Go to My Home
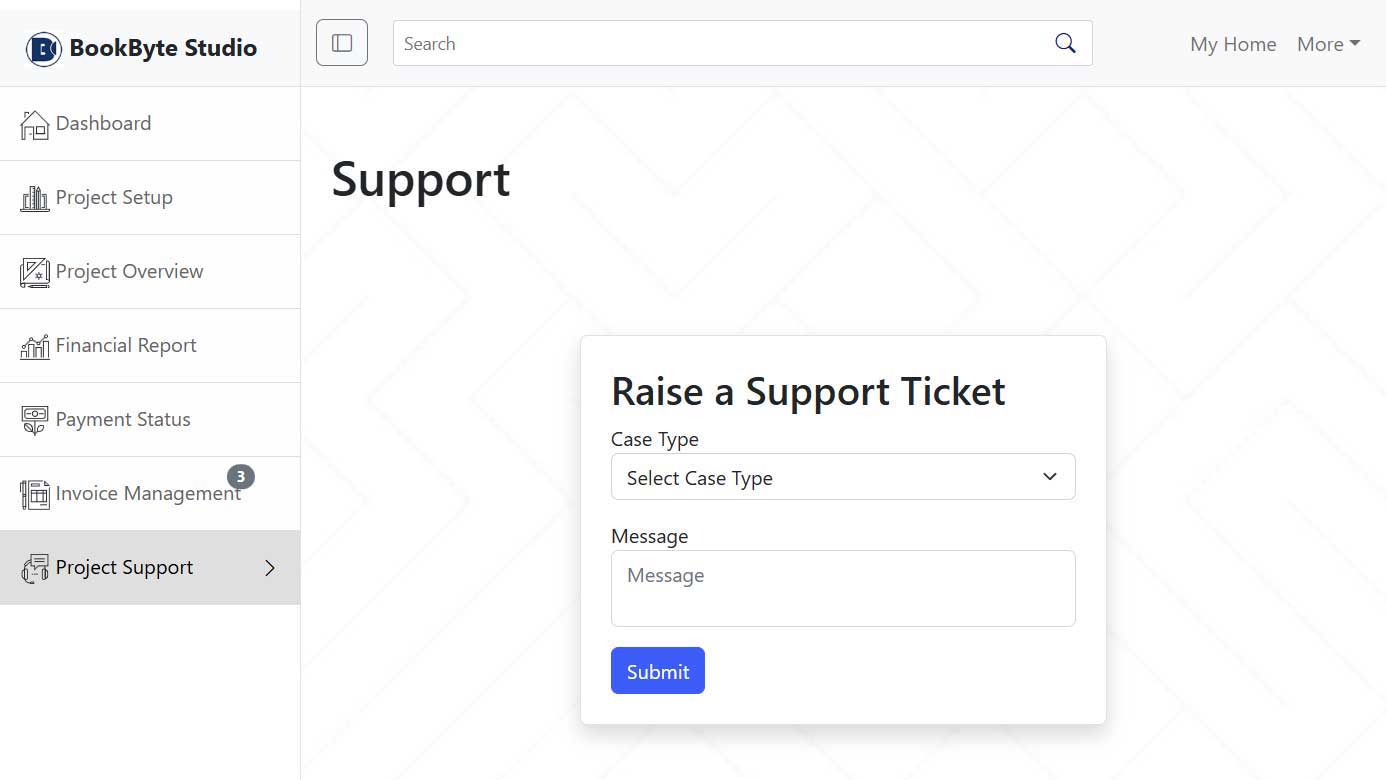The height and width of the screenshot is (780, 1386). pos(1232,44)
